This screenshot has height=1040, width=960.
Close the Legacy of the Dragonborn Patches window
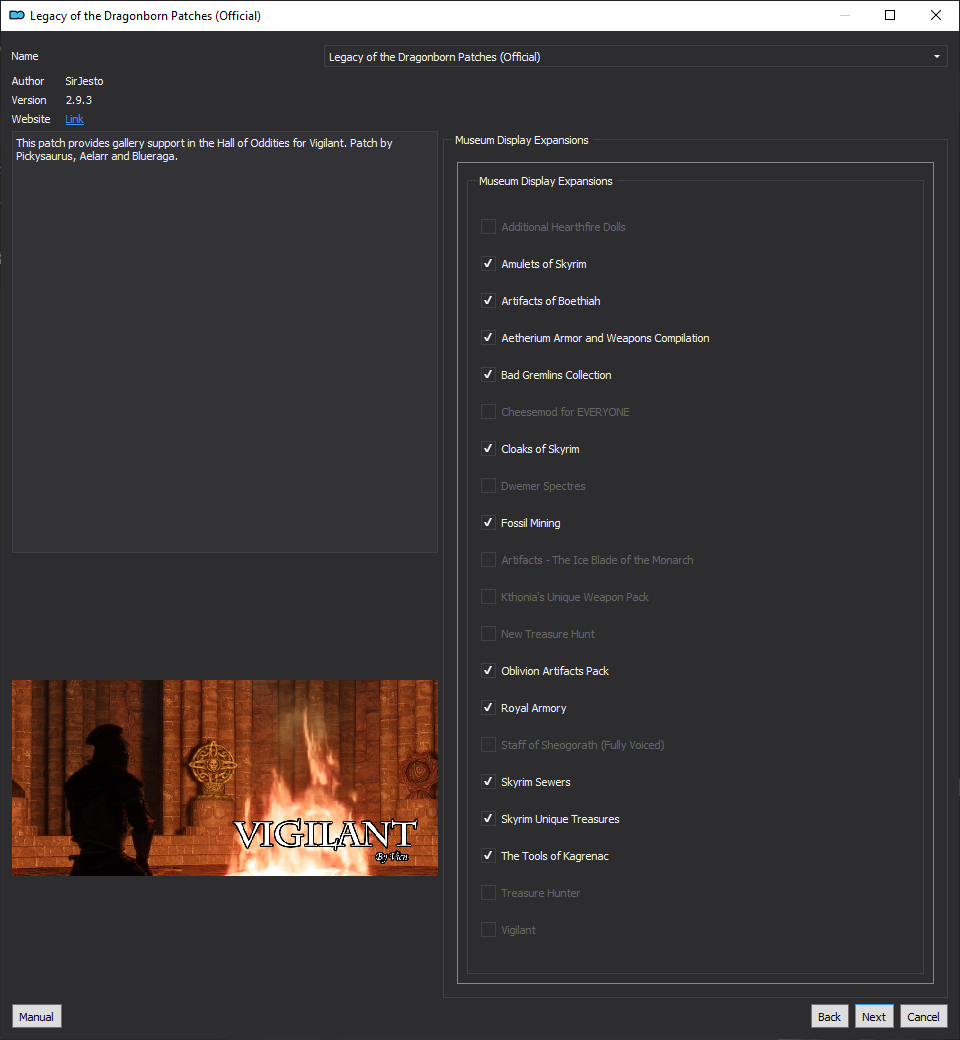pos(936,15)
